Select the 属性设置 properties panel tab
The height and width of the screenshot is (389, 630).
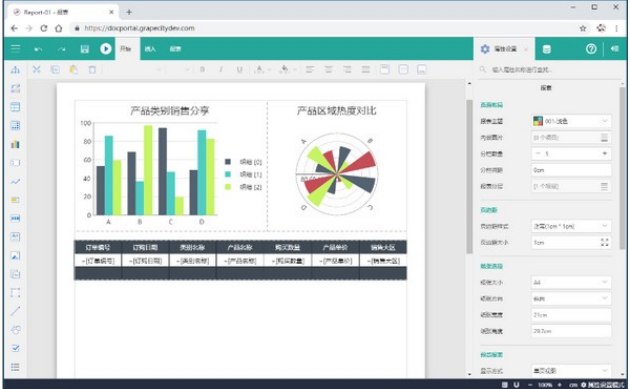point(504,49)
